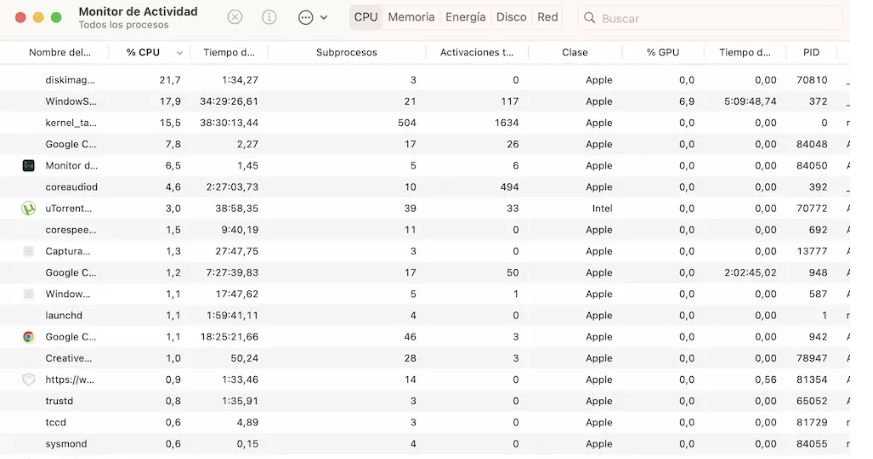The width and height of the screenshot is (873, 459).
Task: Click the PID 70810 cell
Action: tap(812, 80)
